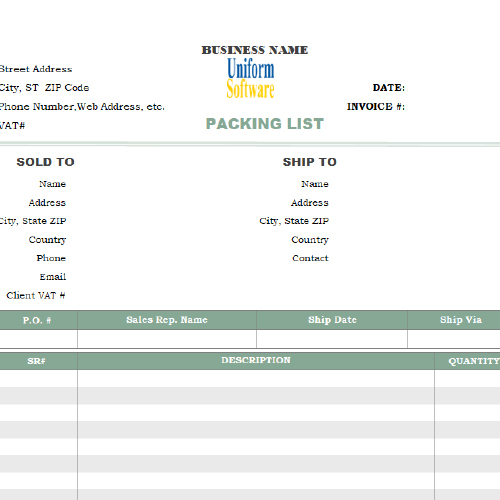Screen dimensions: 500x500
Task: Select the BUSINESS NAME heading cell
Action: click(x=255, y=50)
